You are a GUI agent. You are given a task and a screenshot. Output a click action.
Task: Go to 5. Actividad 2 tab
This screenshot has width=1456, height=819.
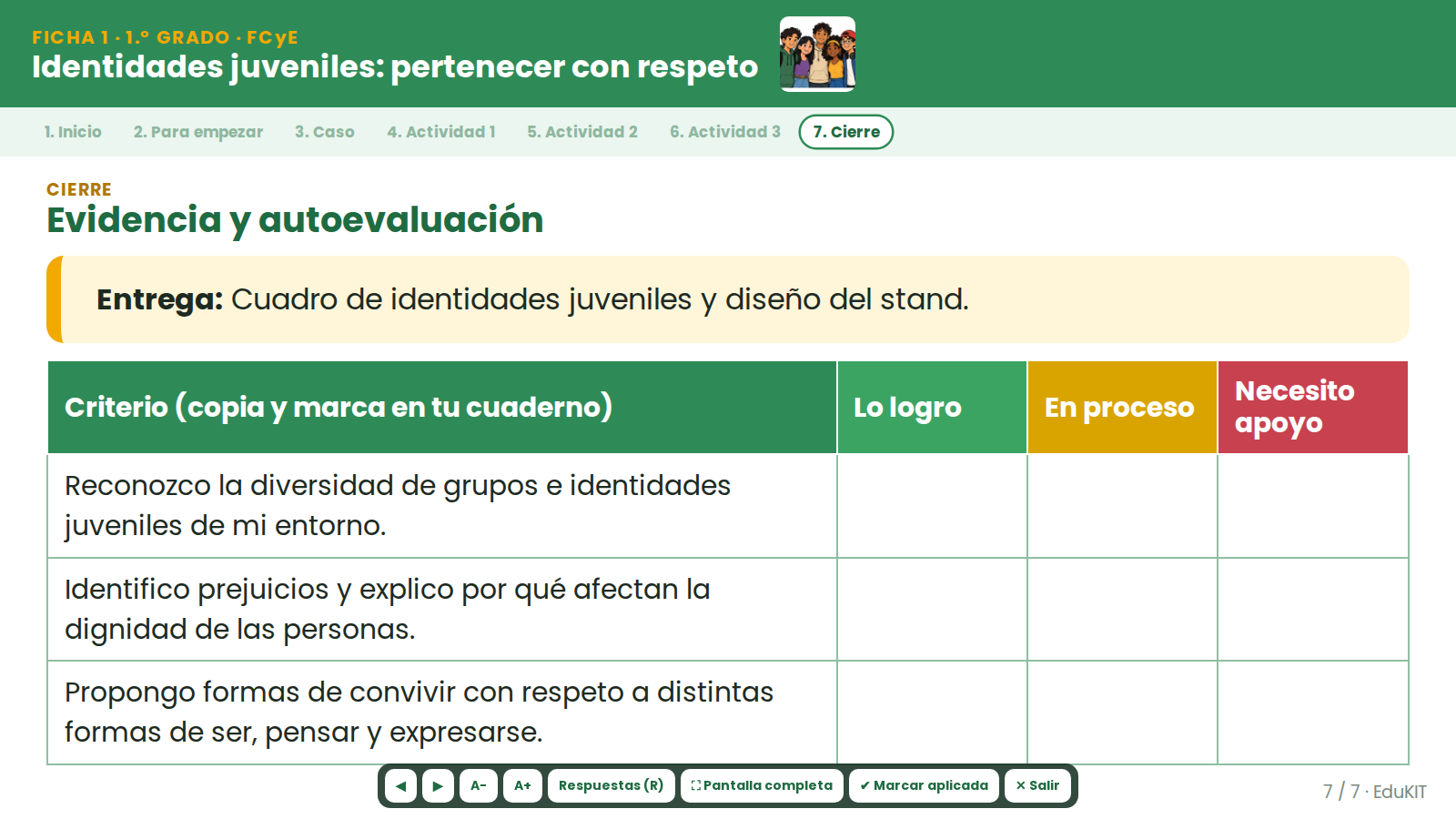coord(582,132)
